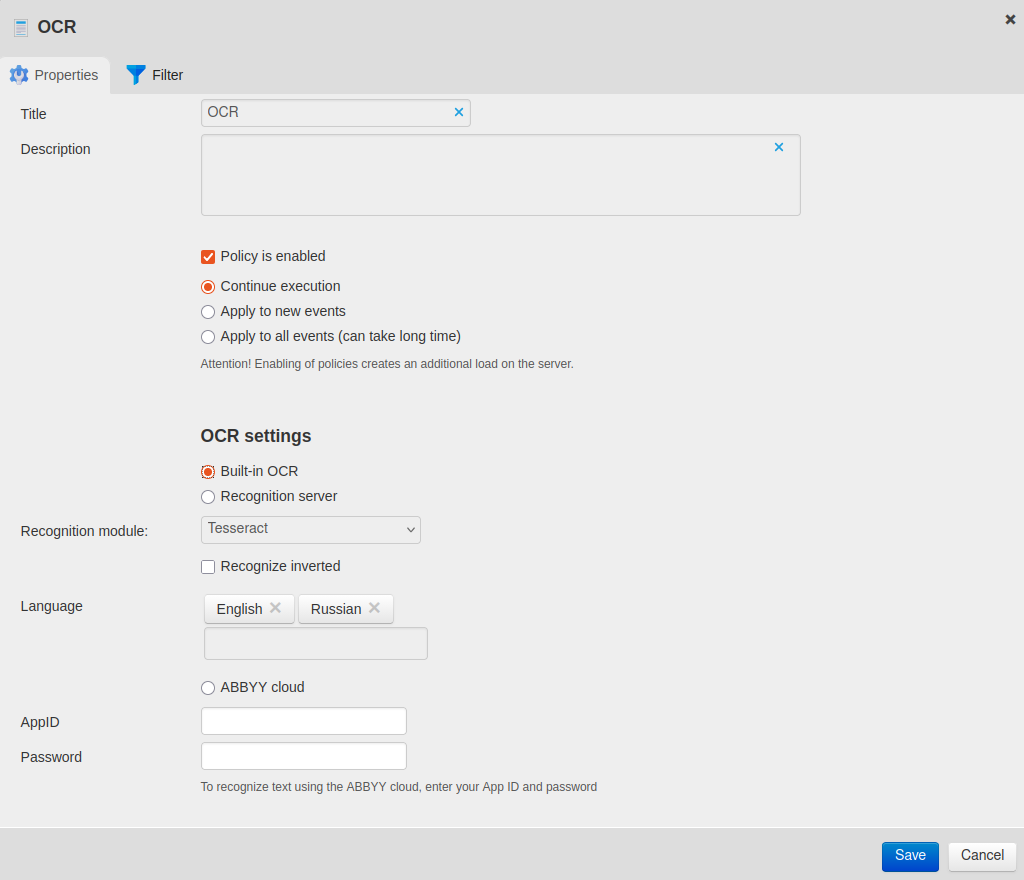Image resolution: width=1024 pixels, height=880 pixels.
Task: Click the Cancel button
Action: click(982, 856)
